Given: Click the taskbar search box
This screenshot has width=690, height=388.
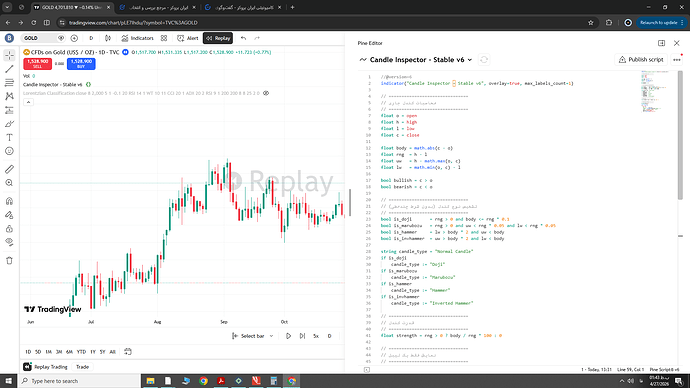Looking at the screenshot, I should pyautogui.click(x=79, y=381).
